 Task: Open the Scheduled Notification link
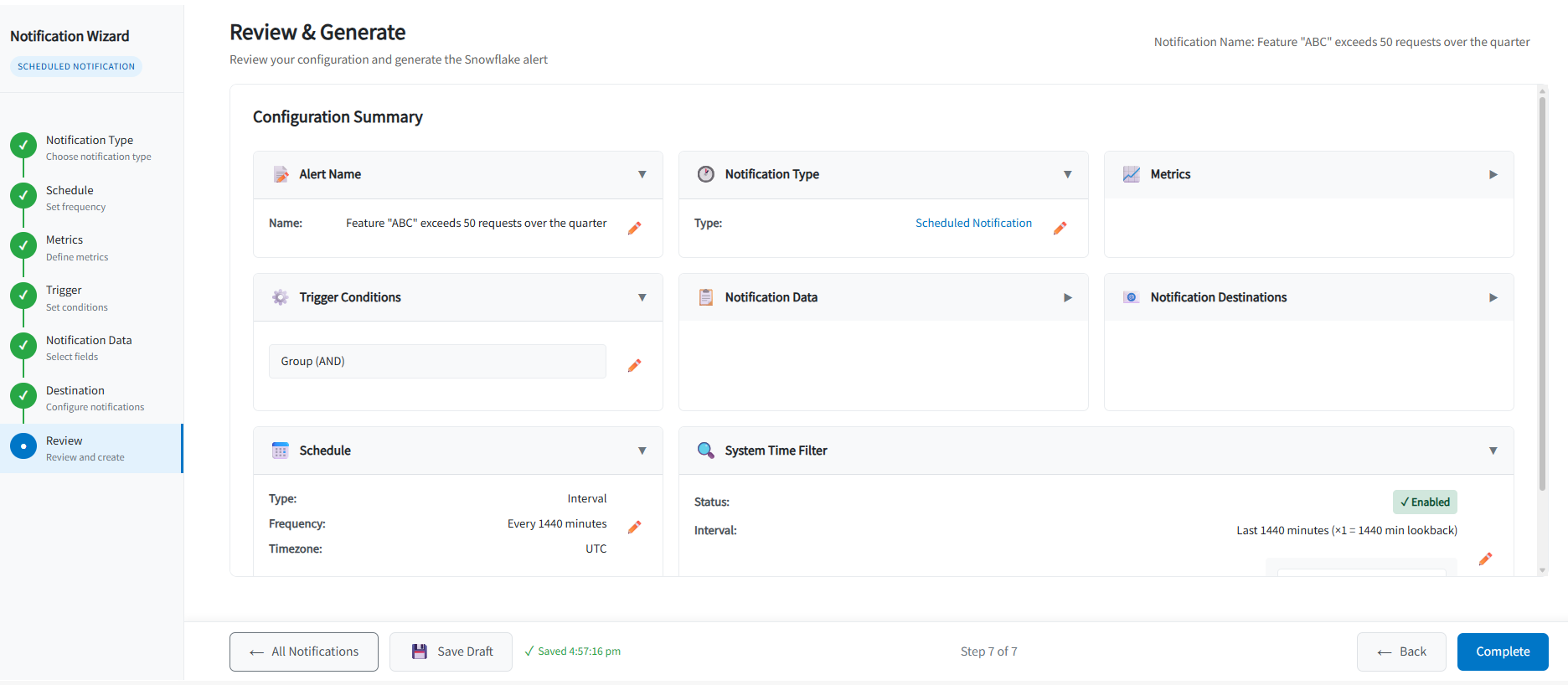click(x=973, y=223)
